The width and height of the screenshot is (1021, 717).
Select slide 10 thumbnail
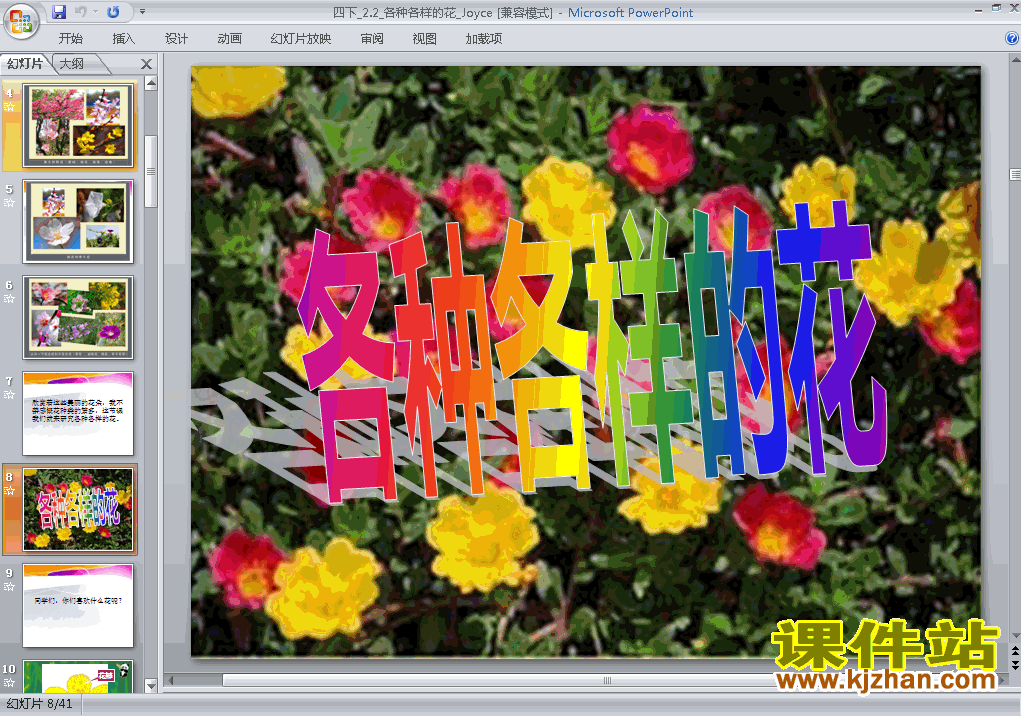point(78,677)
